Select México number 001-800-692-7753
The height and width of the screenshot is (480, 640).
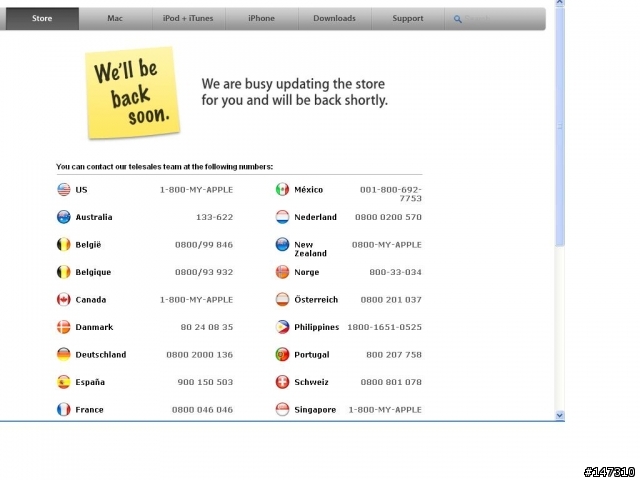(x=391, y=194)
